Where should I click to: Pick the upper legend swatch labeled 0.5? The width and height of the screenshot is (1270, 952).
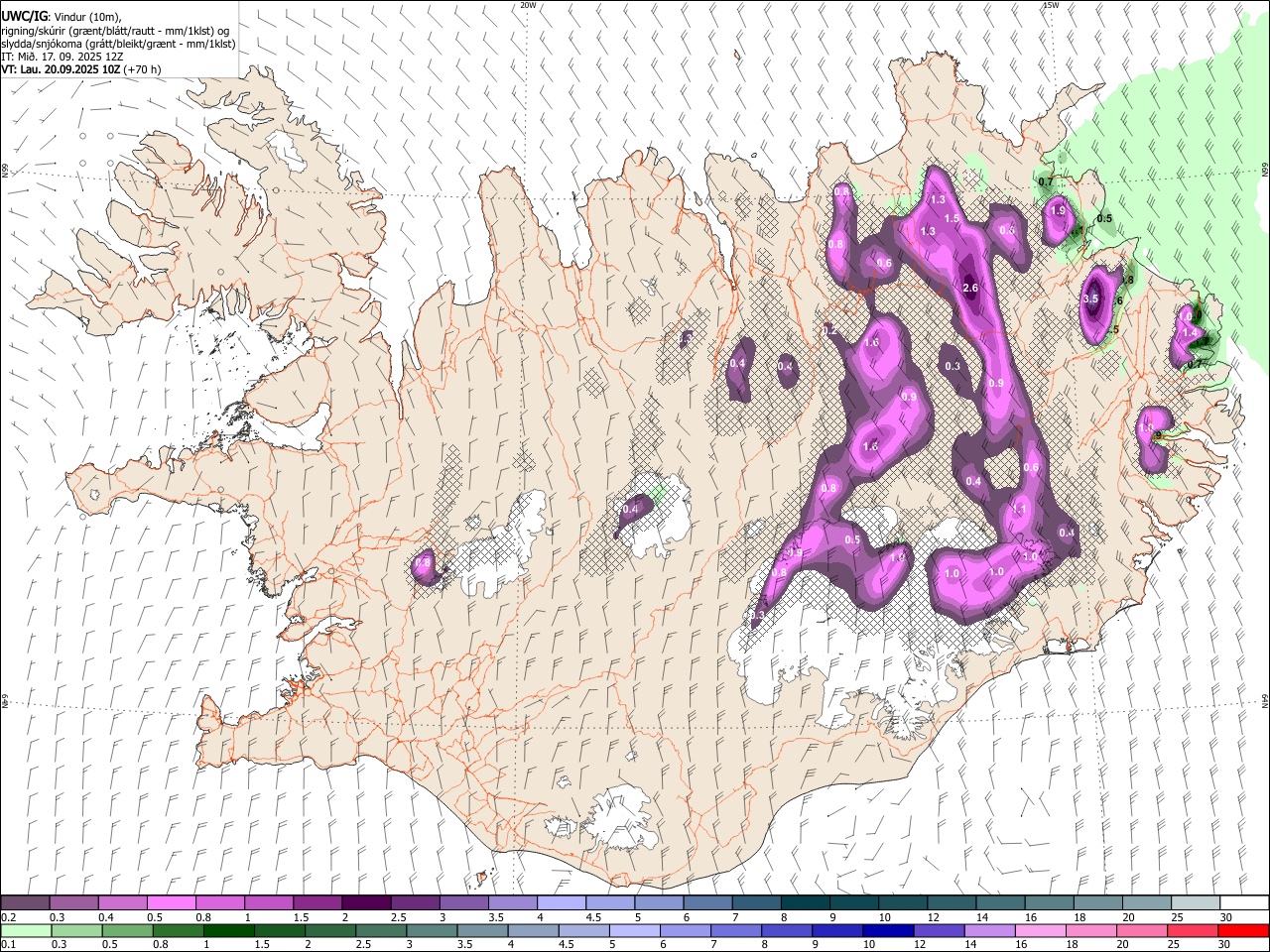pos(171,902)
